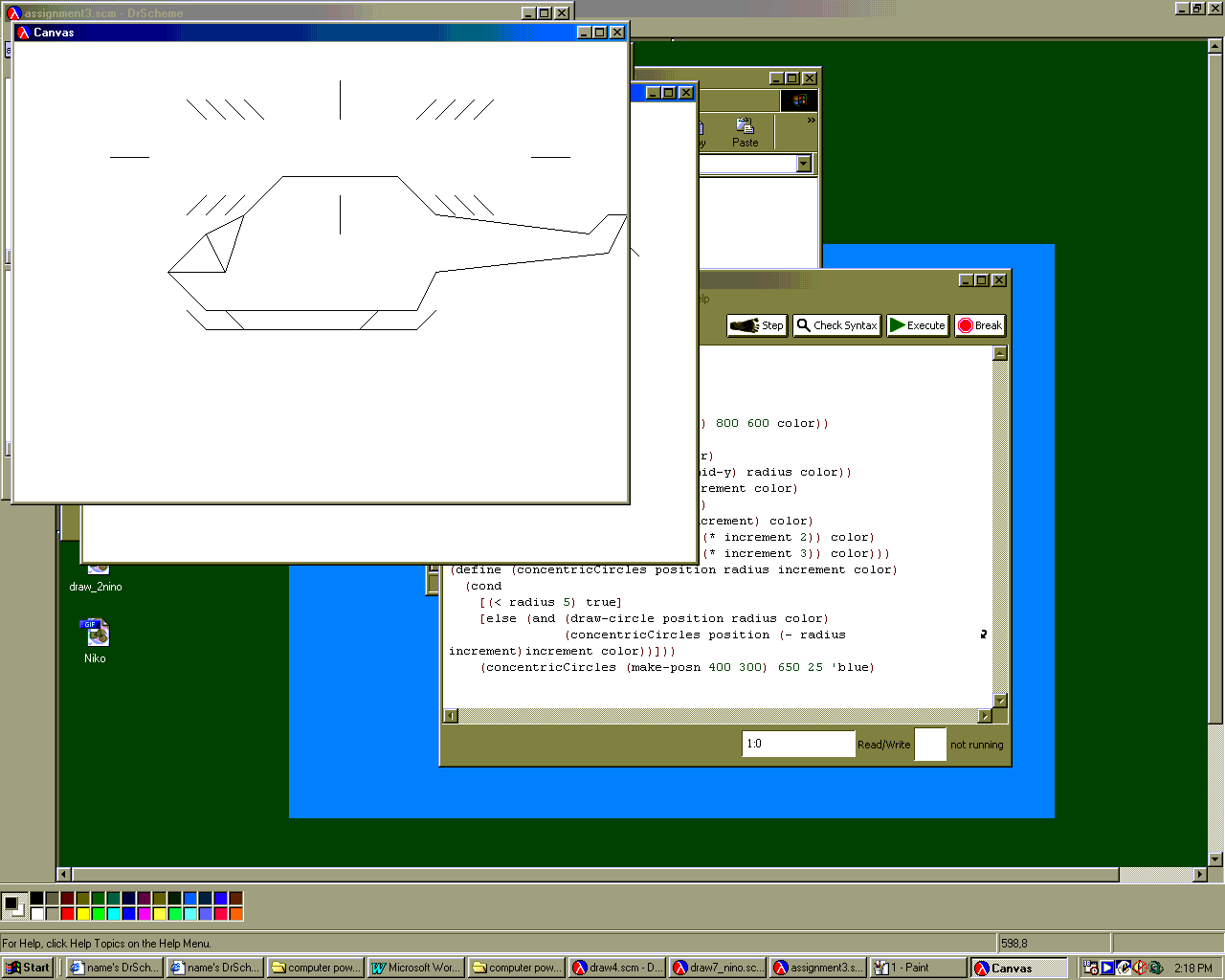Screen dimensions: 1225x980
Task: Click the red prohibited-circle system tray icon
Action: pyautogui.click(x=1140, y=968)
